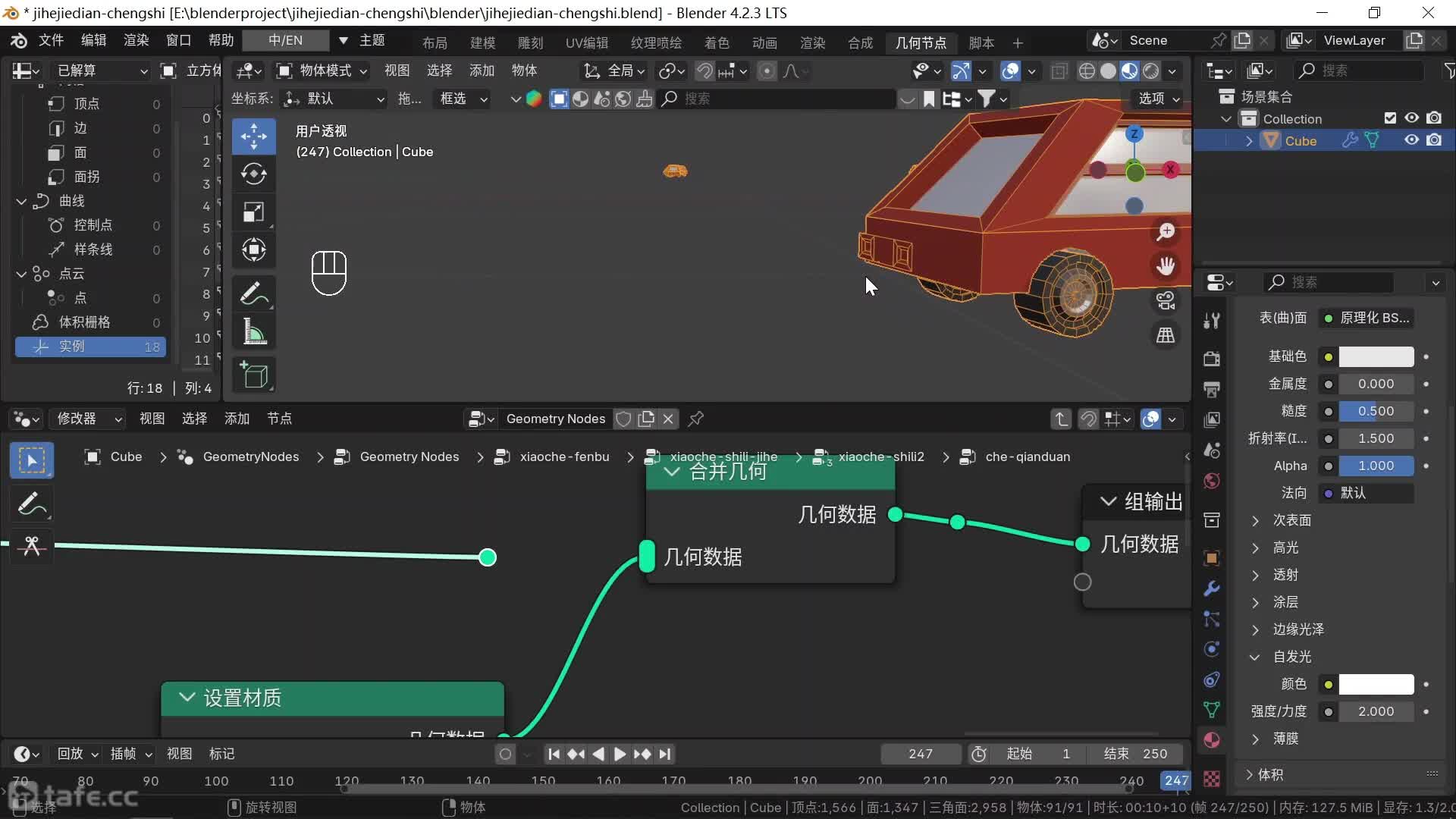Screen dimensions: 1456x819
Task: Toggle camera view icon in viewport
Action: pyautogui.click(x=1166, y=300)
